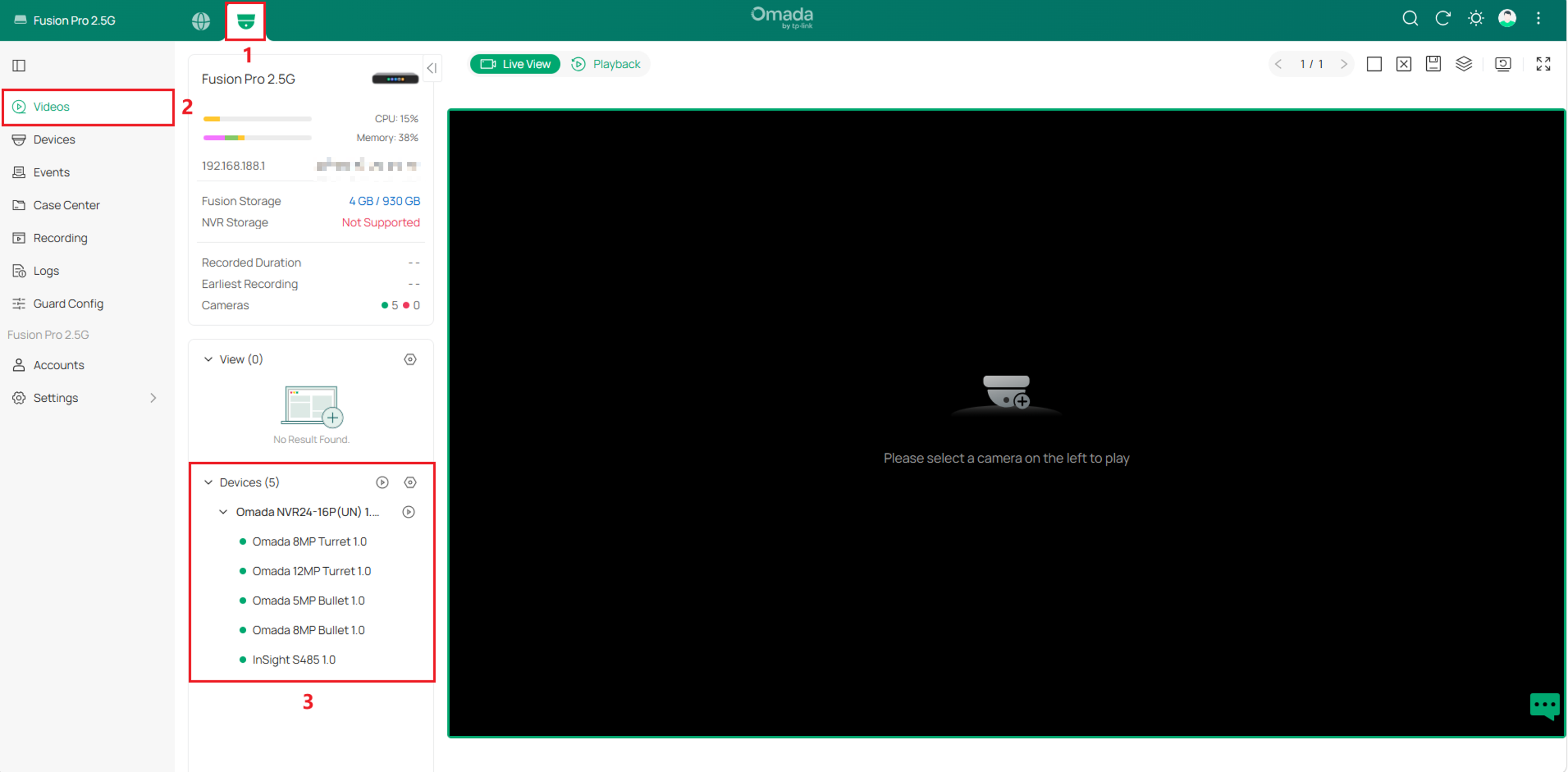Screen dimensions: 1568x772
Task: Open Devices section settings gear
Action: coord(410,482)
